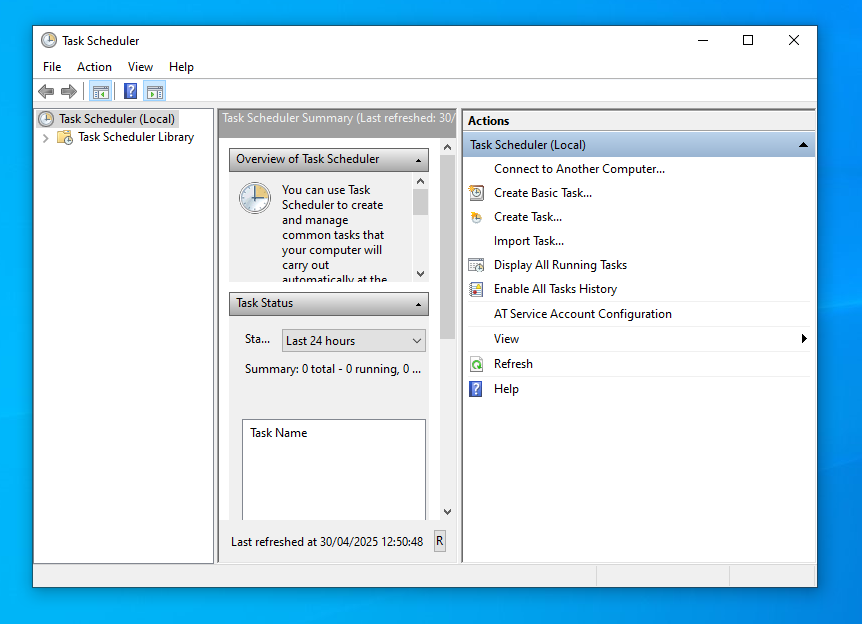Click the Create Basic Task icon
This screenshot has width=862, height=624.
point(477,193)
